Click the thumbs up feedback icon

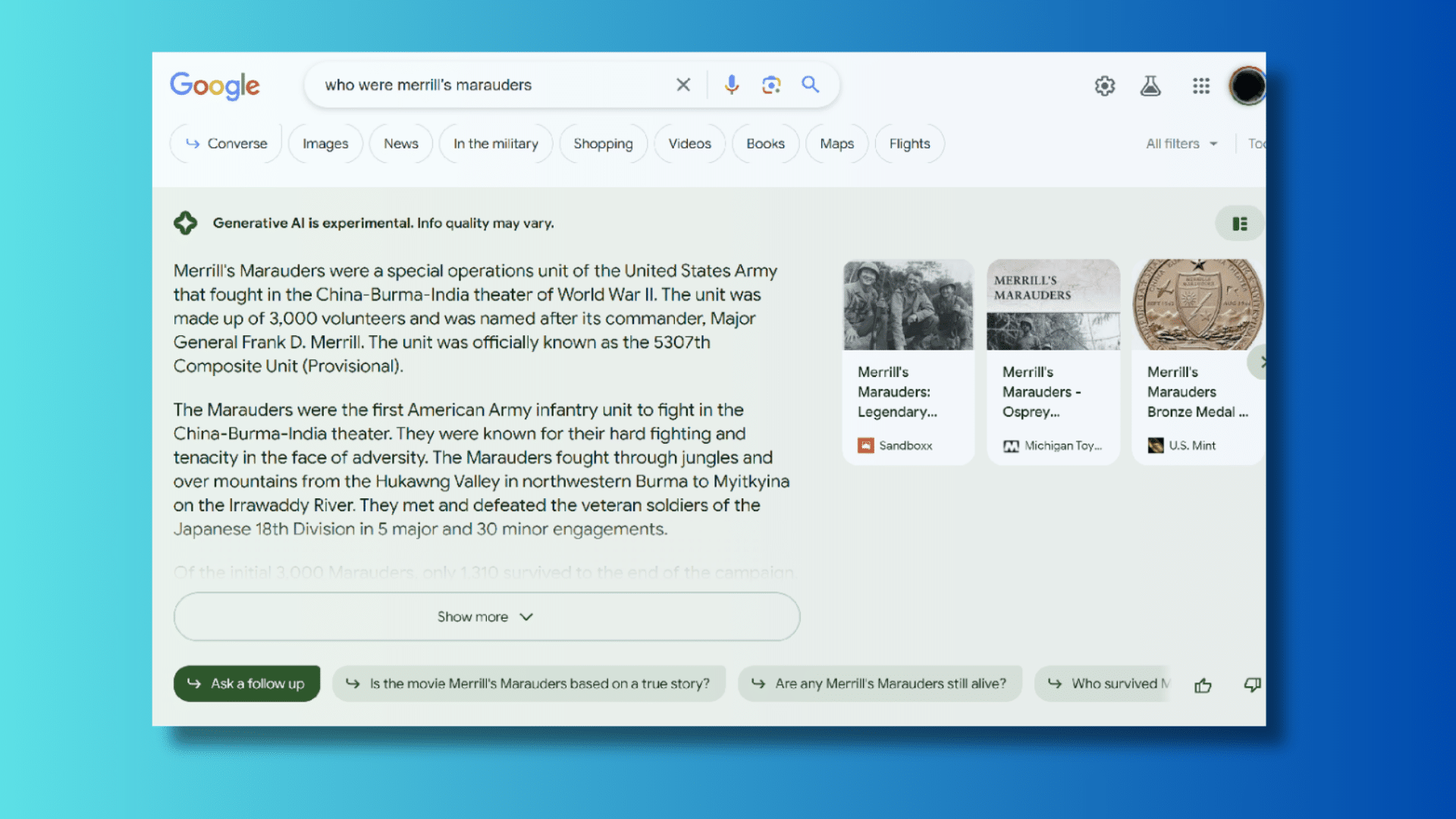pos(1203,686)
